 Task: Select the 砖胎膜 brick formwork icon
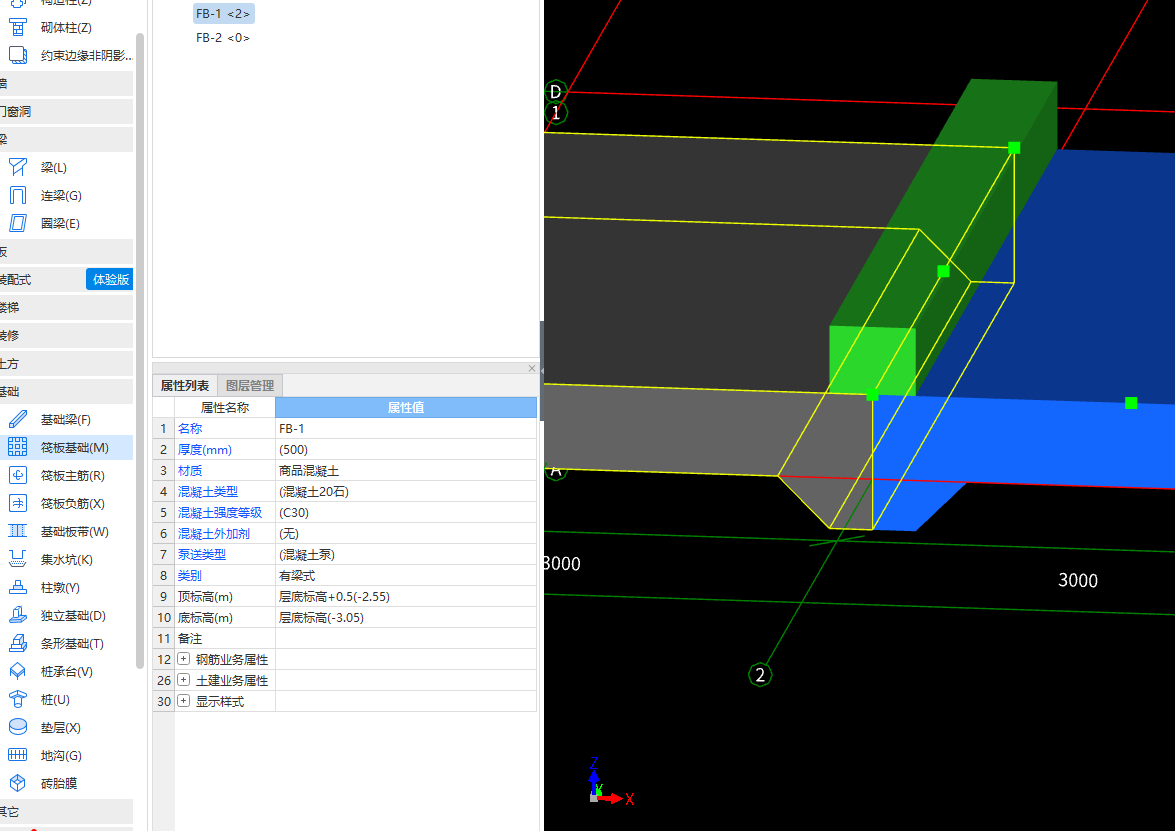18,783
